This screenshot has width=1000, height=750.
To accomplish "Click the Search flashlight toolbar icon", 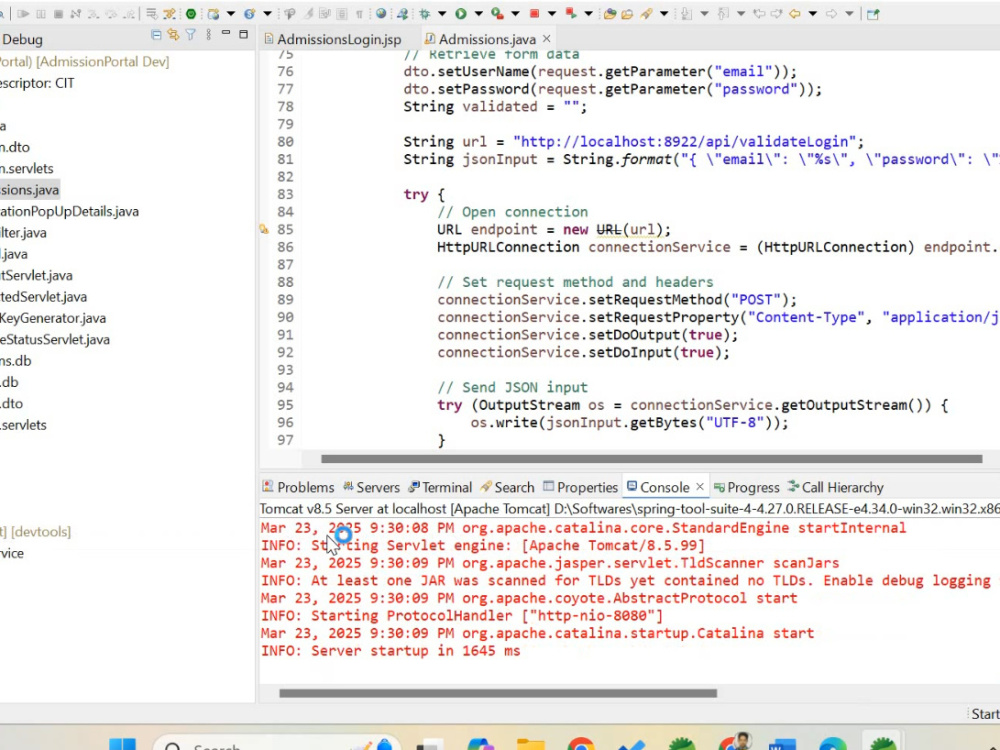I will (x=646, y=13).
